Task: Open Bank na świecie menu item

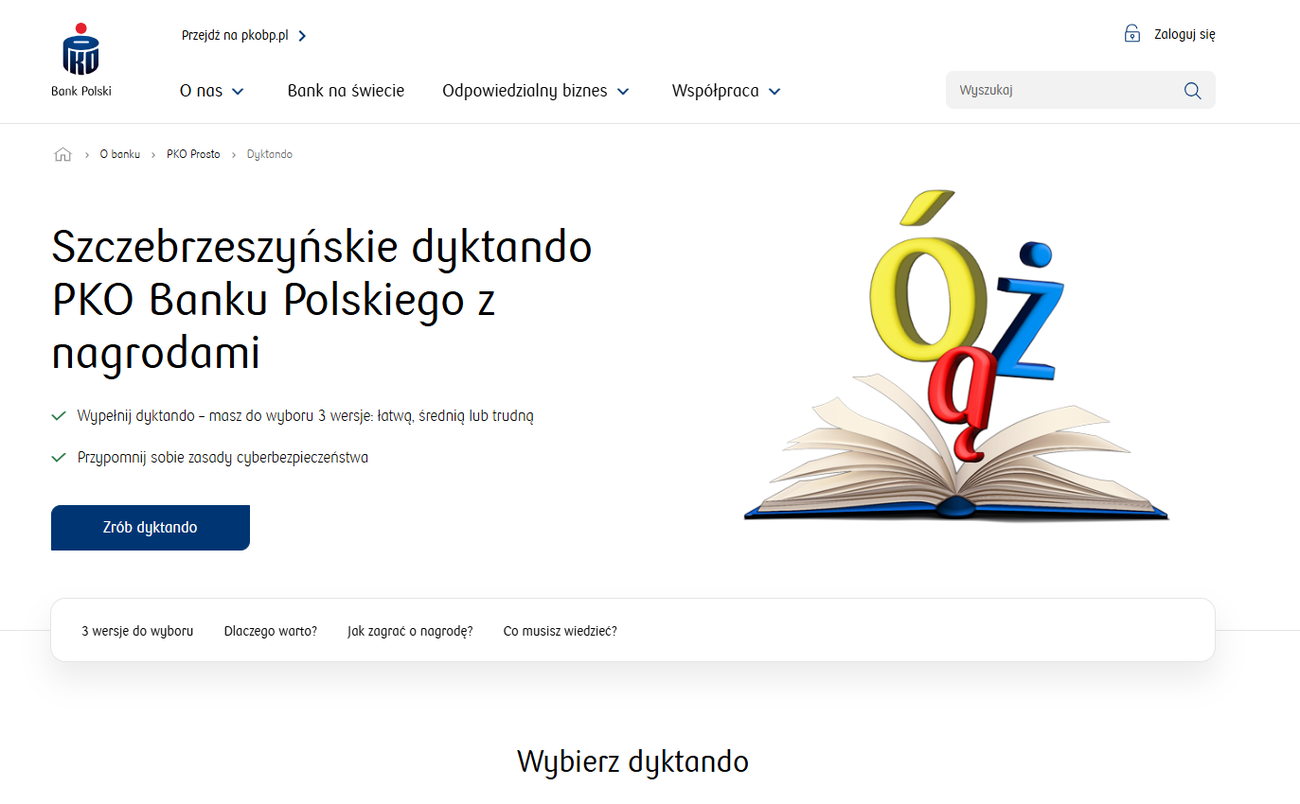Action: (x=346, y=90)
